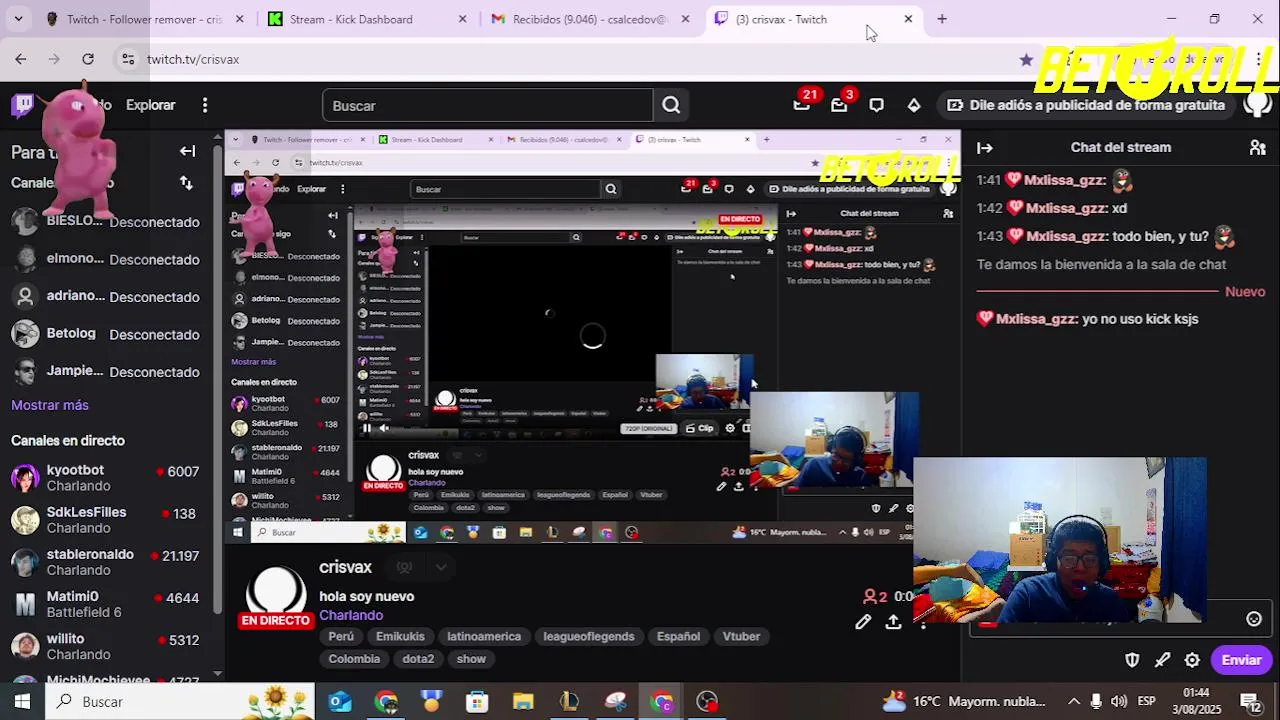Open live channel SdkLesFilles

tap(105, 520)
